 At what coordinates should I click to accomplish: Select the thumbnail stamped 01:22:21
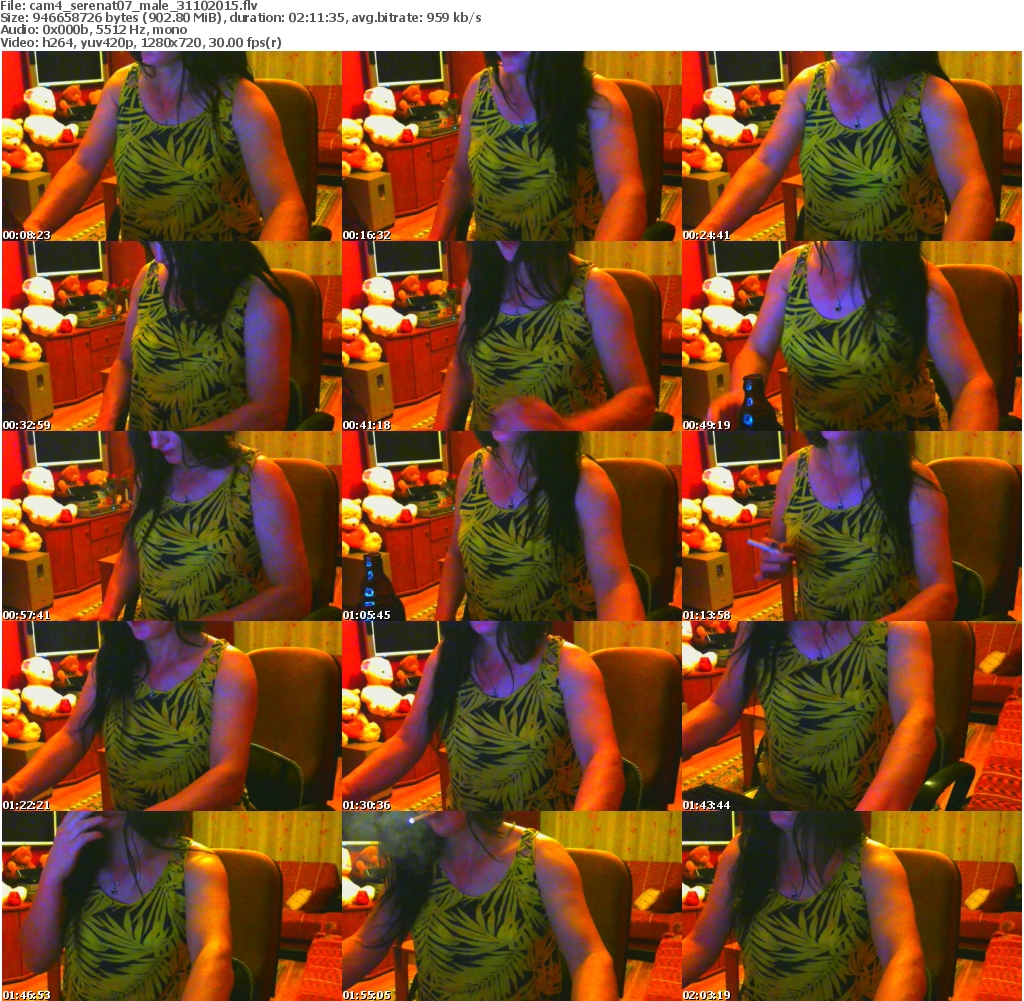point(171,716)
